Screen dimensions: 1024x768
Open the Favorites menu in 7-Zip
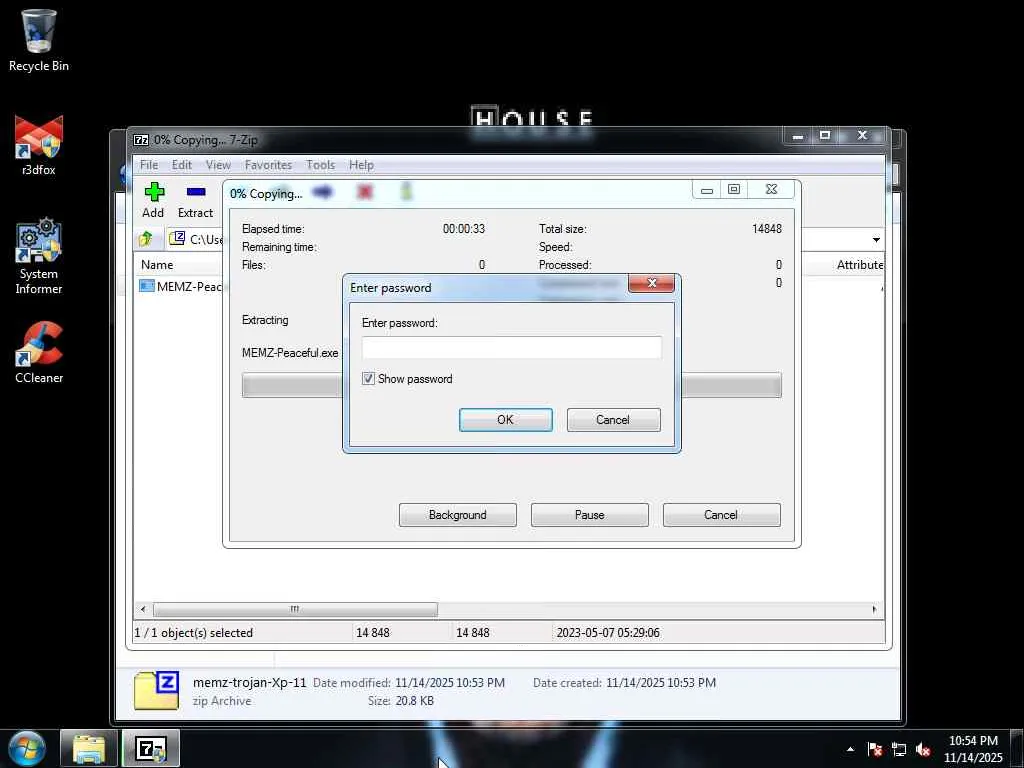pyautogui.click(x=268, y=165)
